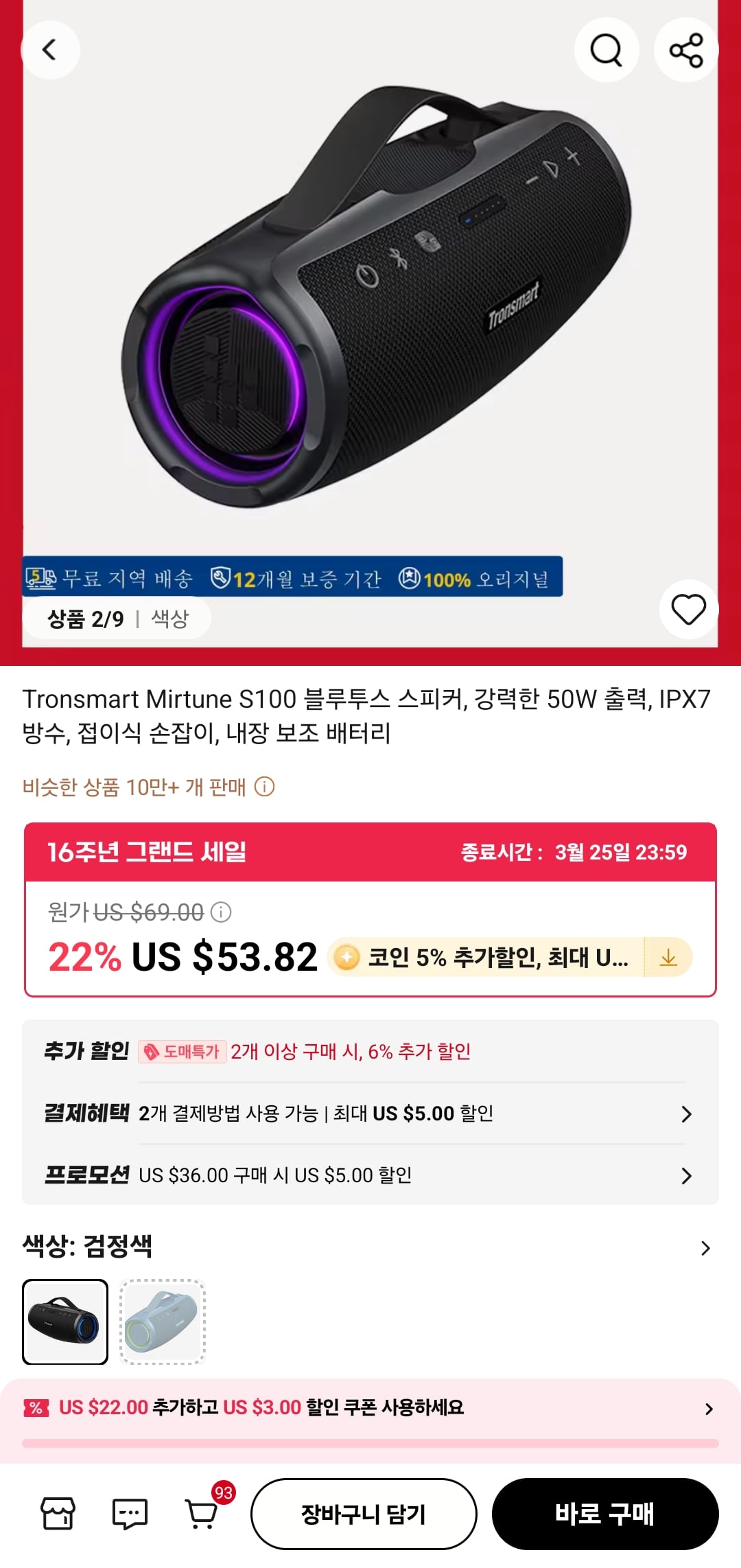This screenshot has height=1568, width=741.
Task: Tap the back arrow button
Action: 49,50
